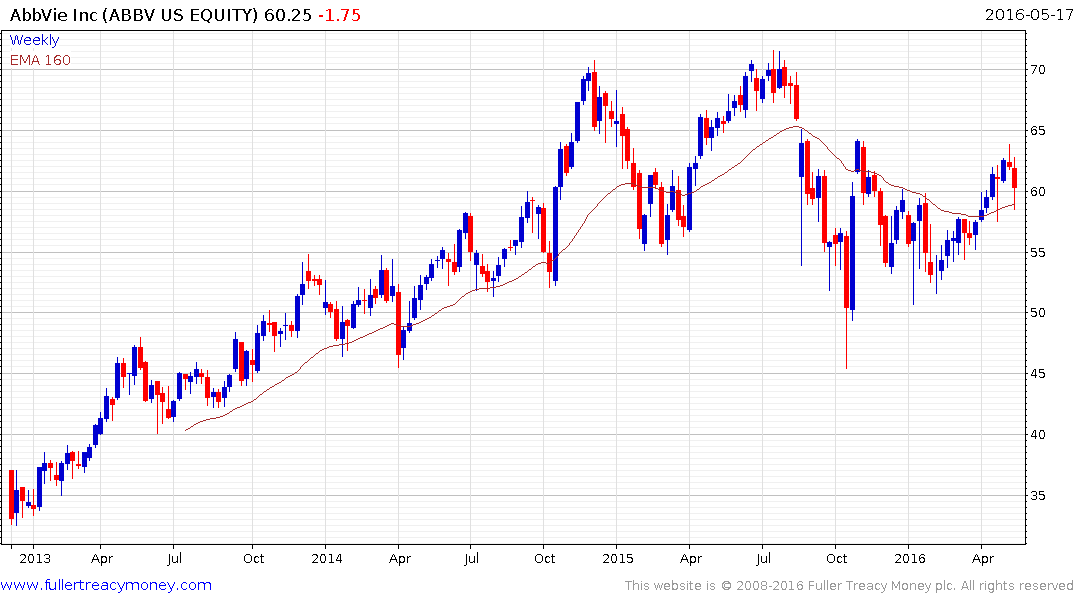The height and width of the screenshot is (600, 1075).
Task: Click the EMA 160 legend label
Action: 40,60
